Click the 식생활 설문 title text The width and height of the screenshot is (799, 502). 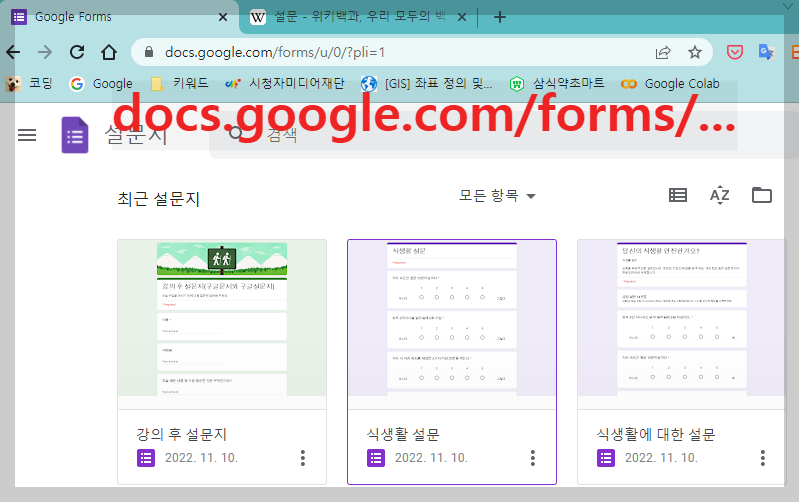(403, 434)
